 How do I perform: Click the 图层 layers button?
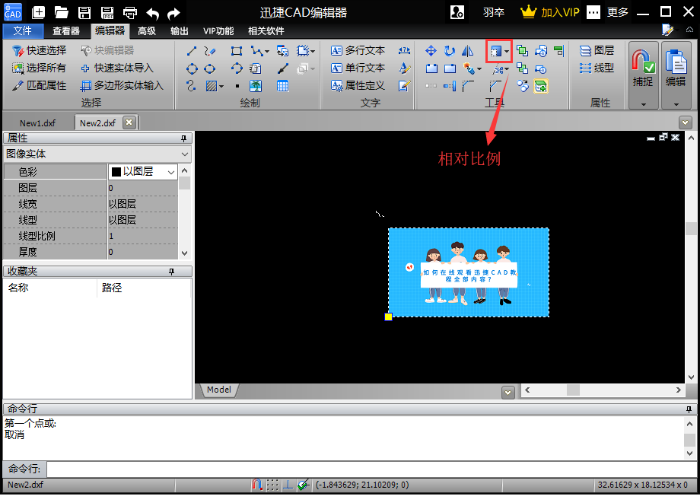point(597,50)
